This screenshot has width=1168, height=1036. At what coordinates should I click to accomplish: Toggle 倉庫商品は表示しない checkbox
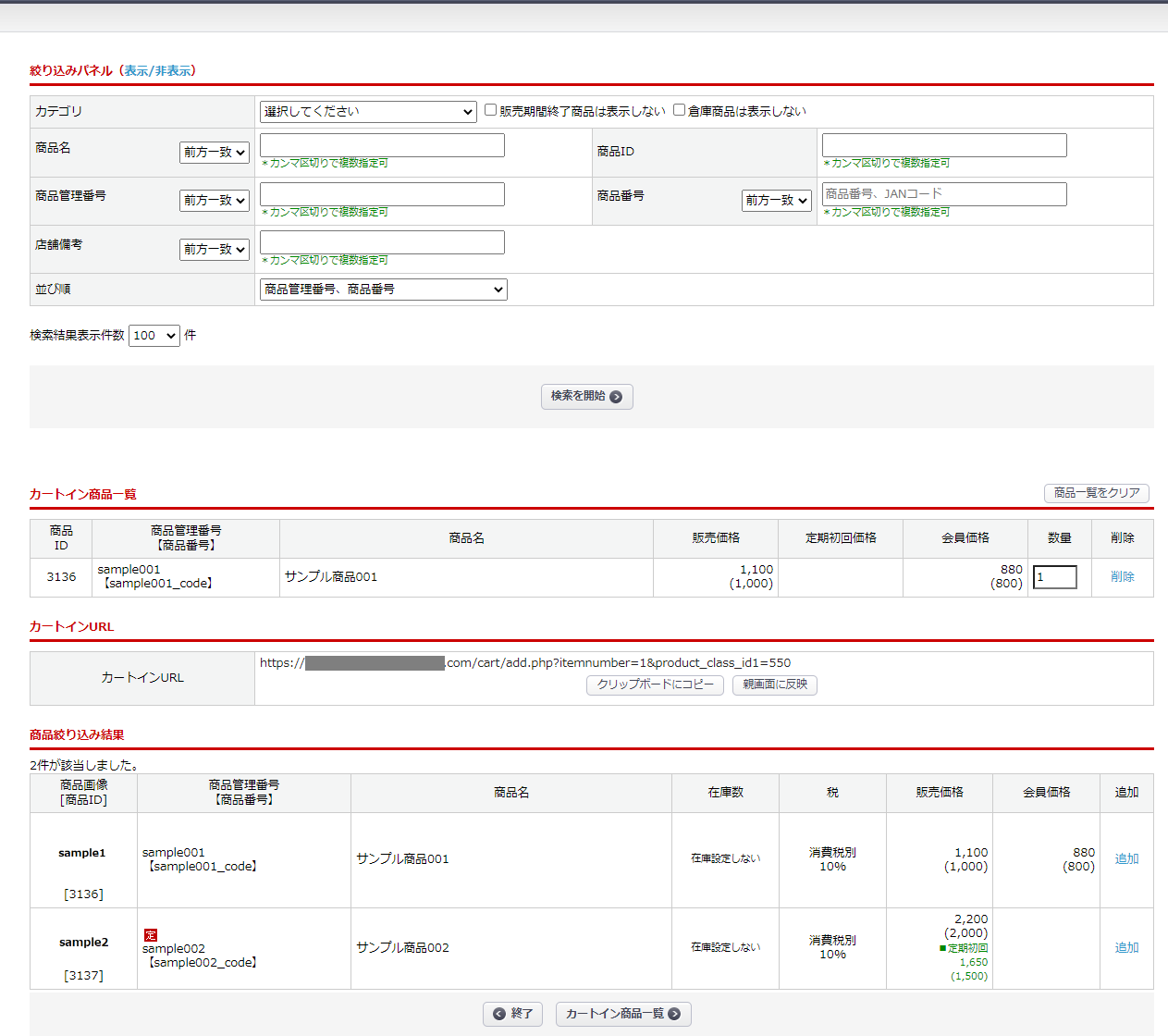679,110
